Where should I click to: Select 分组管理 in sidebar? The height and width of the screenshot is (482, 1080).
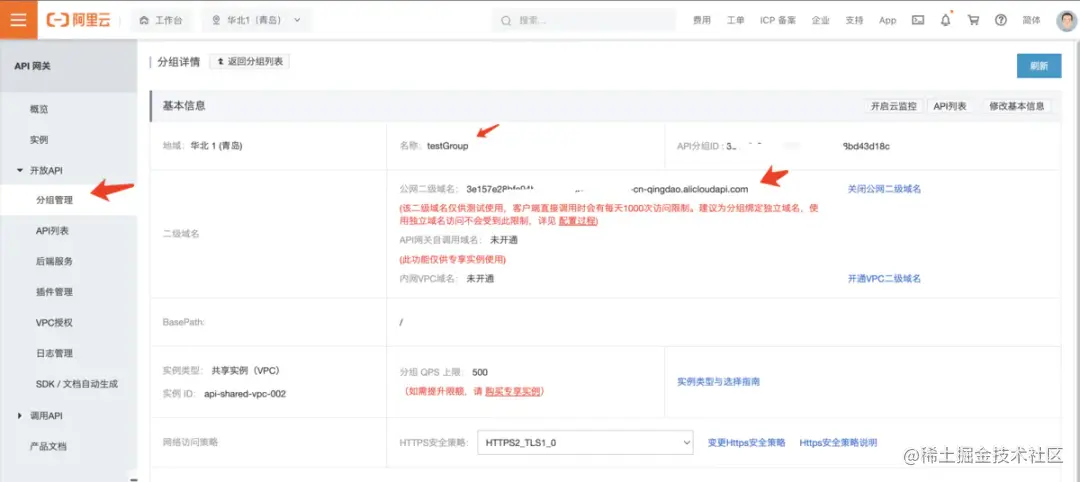click(54, 200)
